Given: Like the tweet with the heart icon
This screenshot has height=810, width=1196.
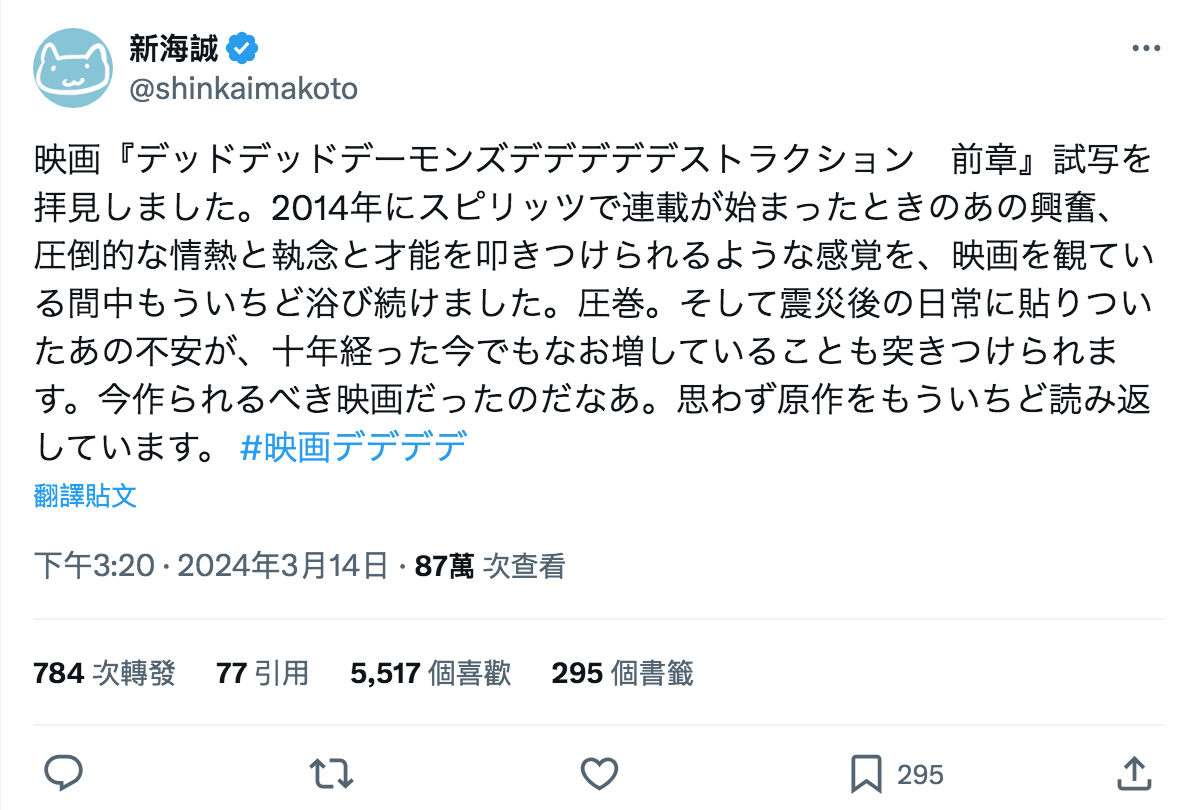Looking at the screenshot, I should coord(599,774).
